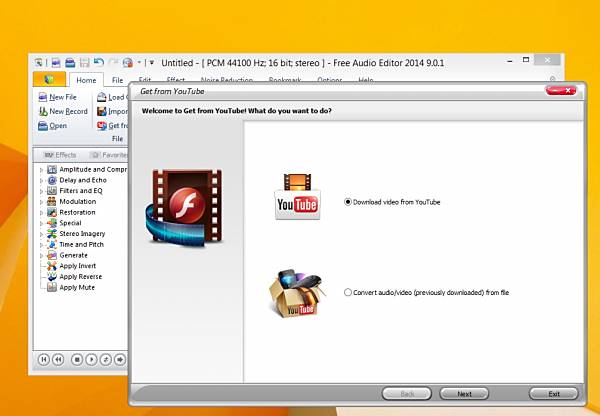Click the Next button in wizard
Viewport: 600px width, 416px height.
464,393
